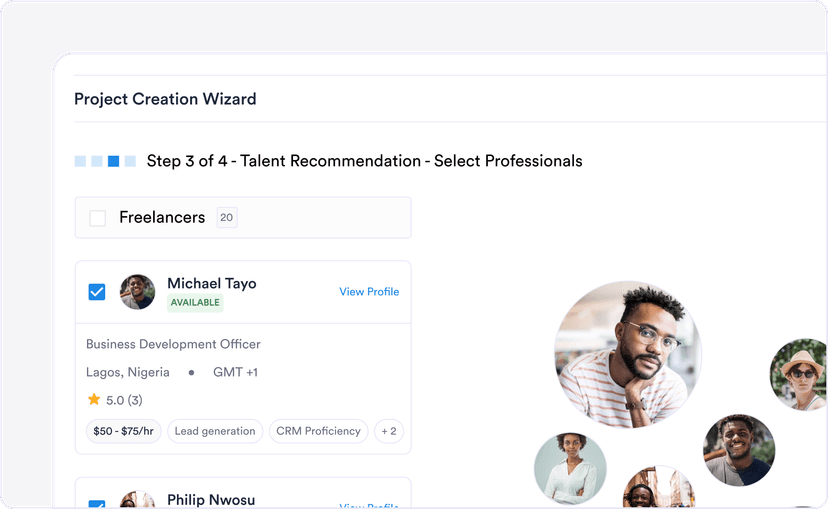The width and height of the screenshot is (828, 509).
Task: Click the first step progress indicator square
Action: click(x=80, y=161)
